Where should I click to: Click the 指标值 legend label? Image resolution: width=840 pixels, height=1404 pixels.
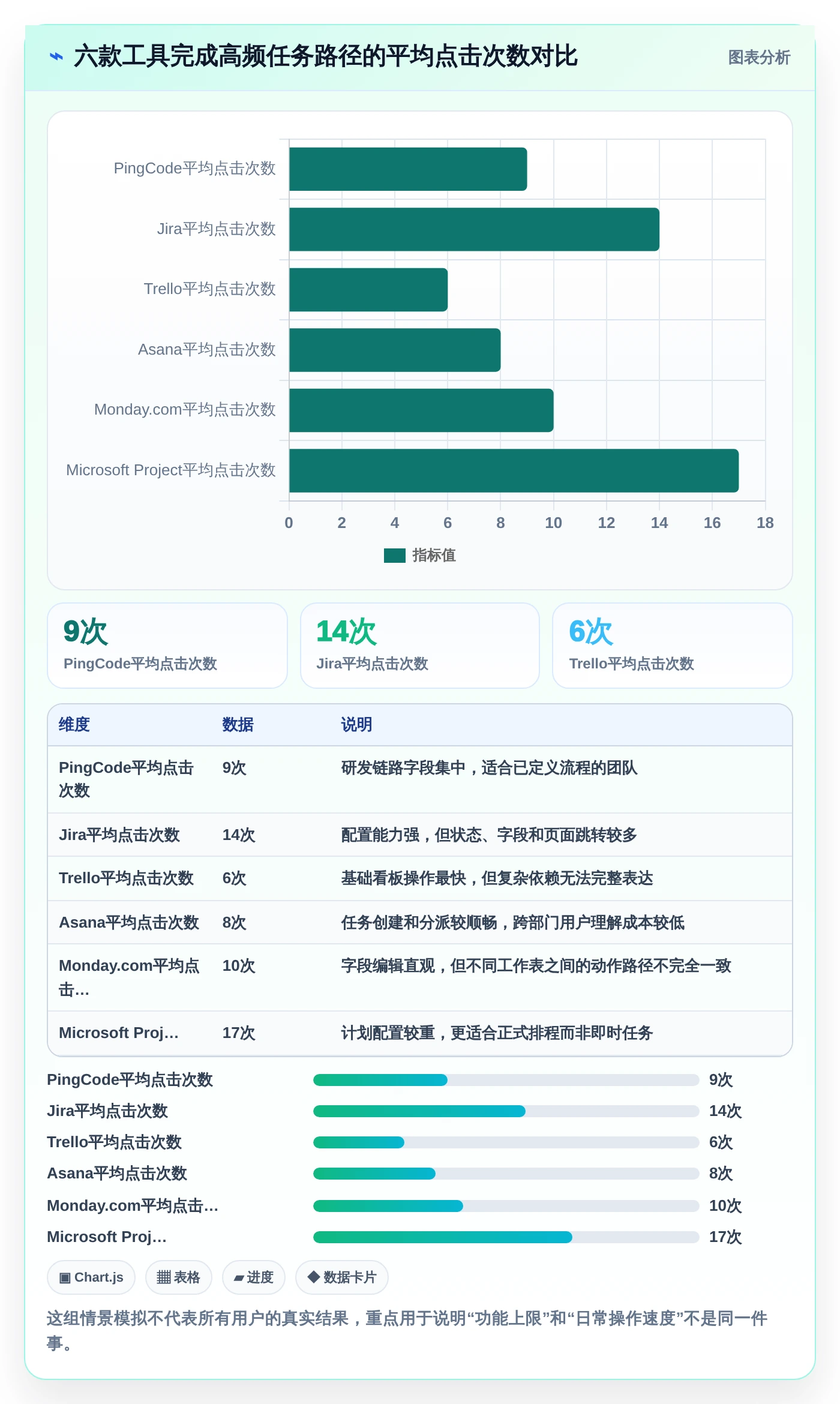click(434, 556)
